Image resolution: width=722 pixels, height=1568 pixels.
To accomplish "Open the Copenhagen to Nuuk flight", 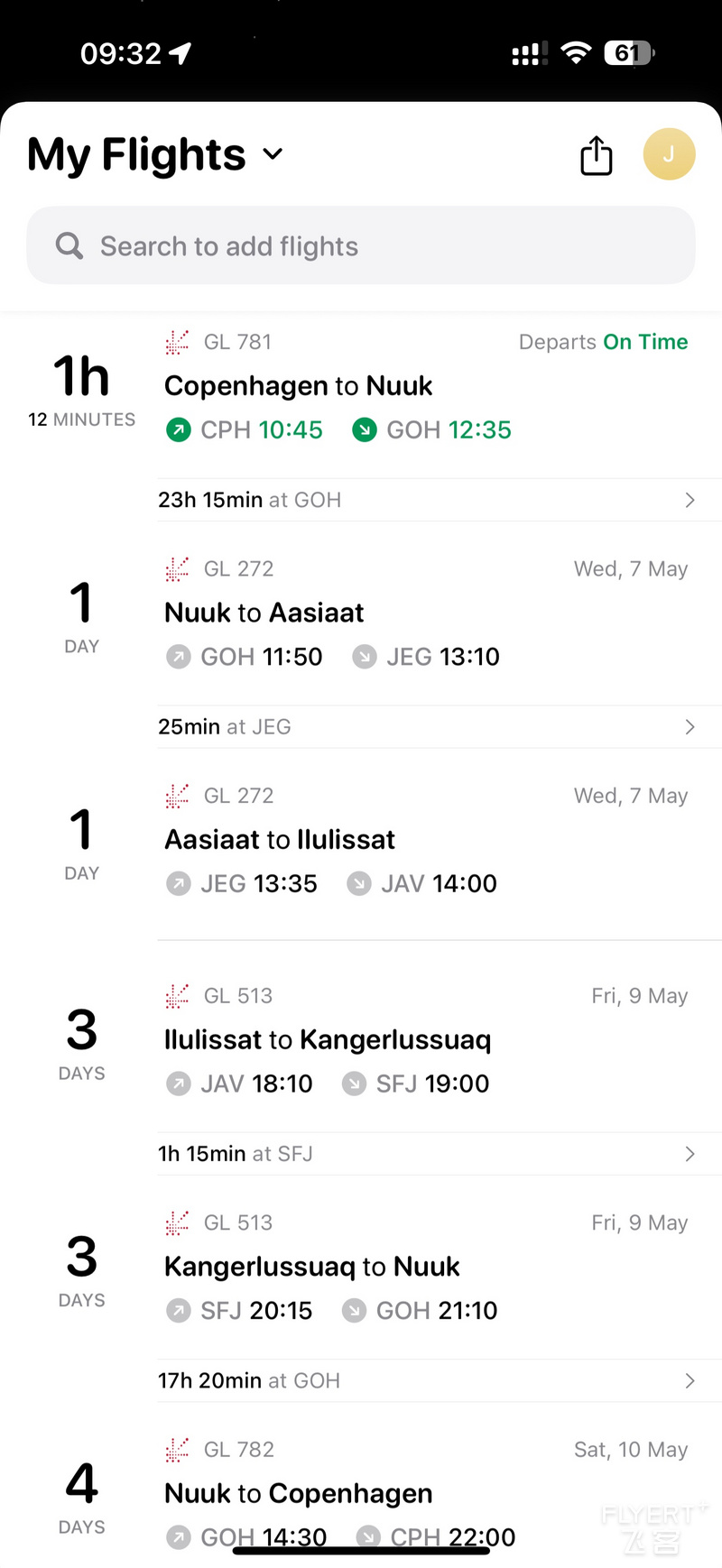I will point(361,395).
